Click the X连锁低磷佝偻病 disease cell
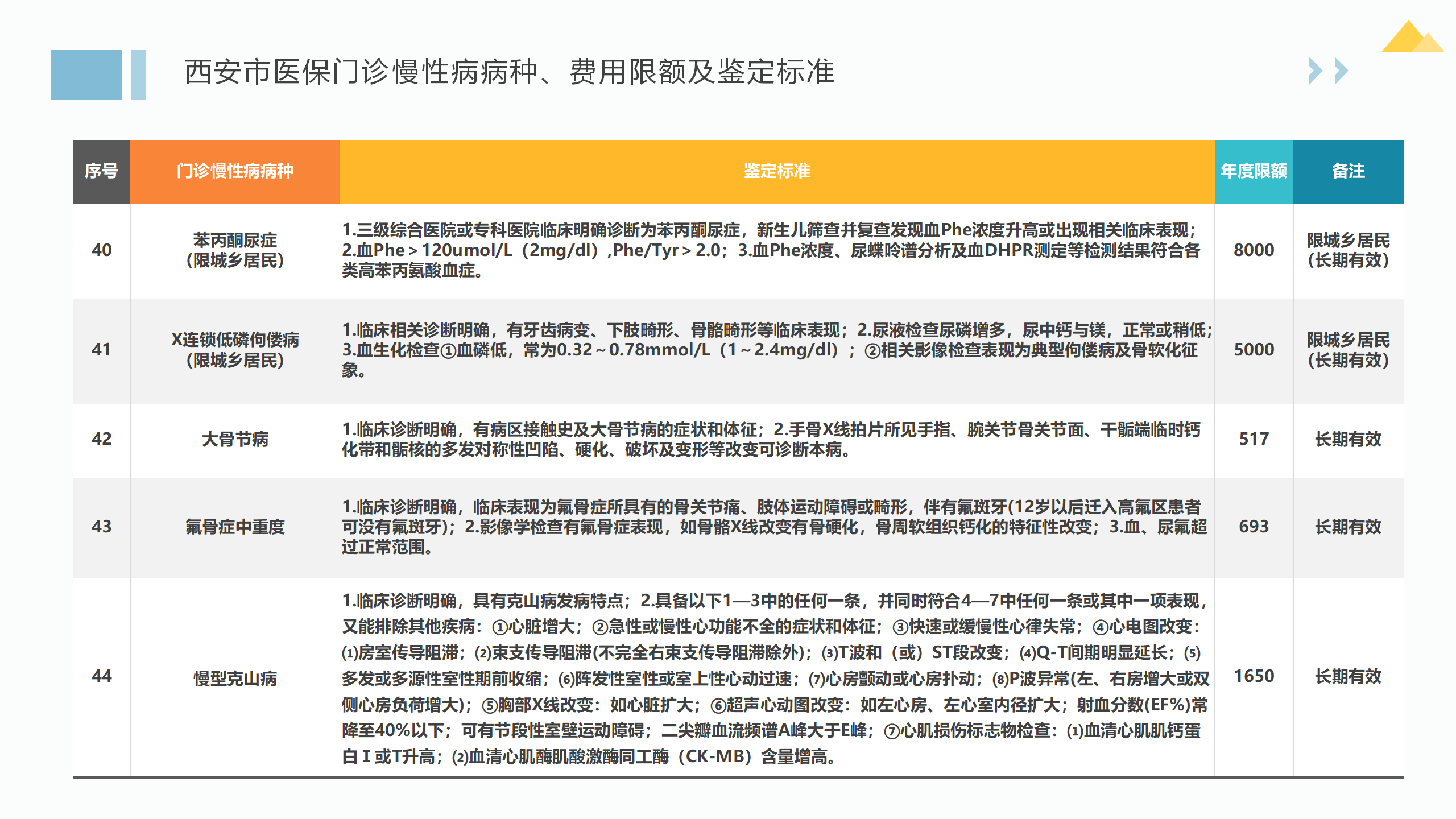Viewport: 1456px width, 819px height. 235,350
